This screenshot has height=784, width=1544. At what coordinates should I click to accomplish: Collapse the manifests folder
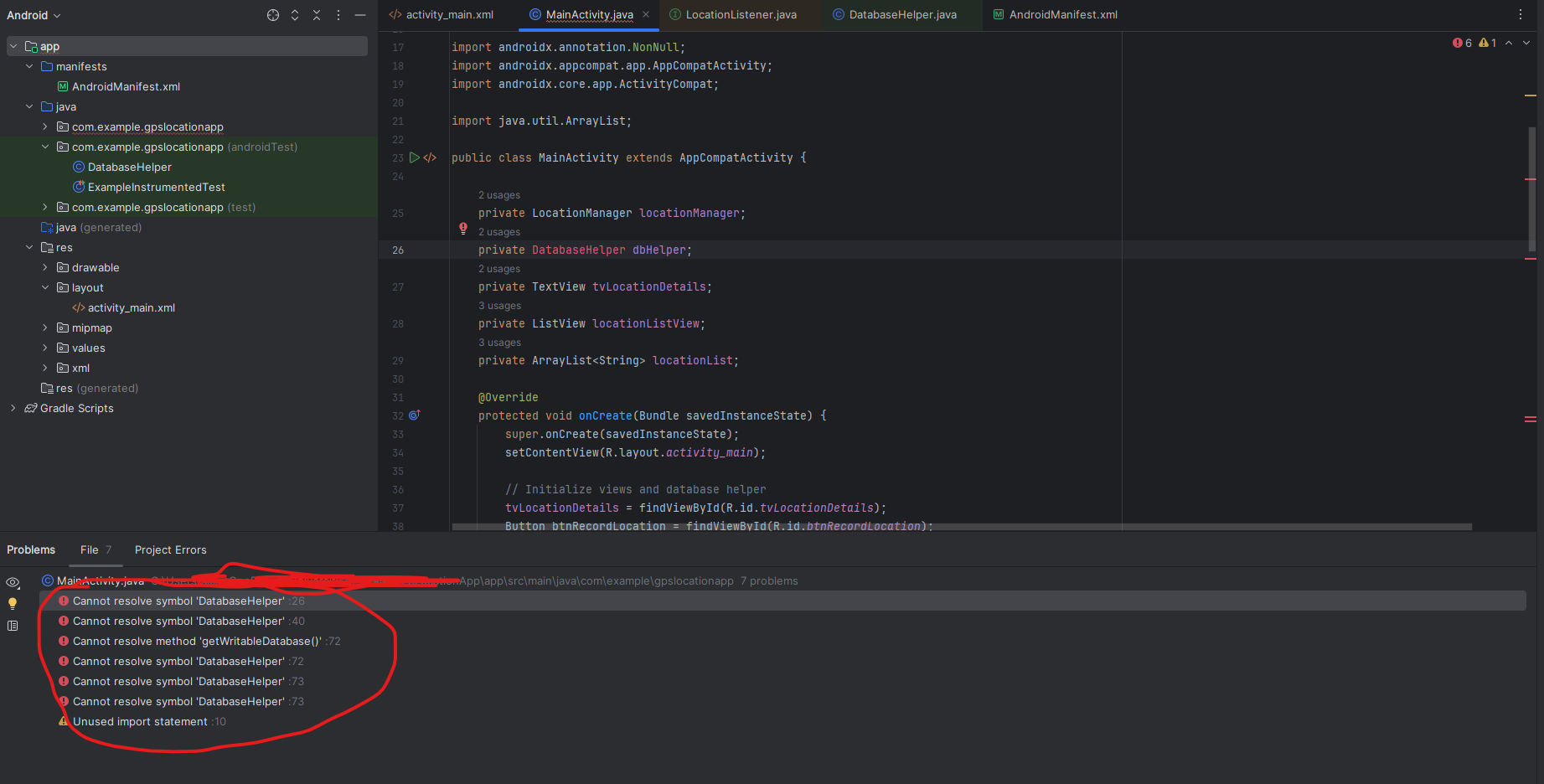[29, 66]
